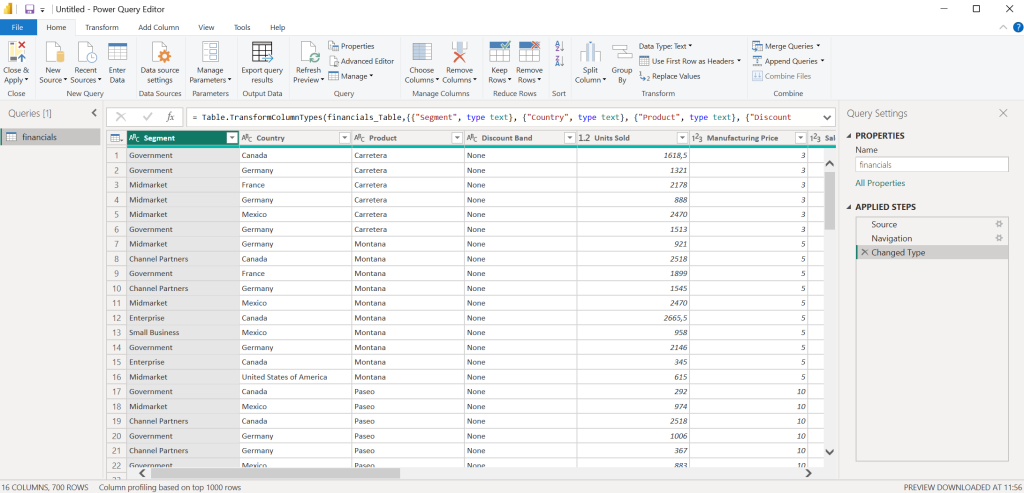Viewport: 1024px width, 493px height.
Task: Click the query Name input field
Action: pos(932,165)
